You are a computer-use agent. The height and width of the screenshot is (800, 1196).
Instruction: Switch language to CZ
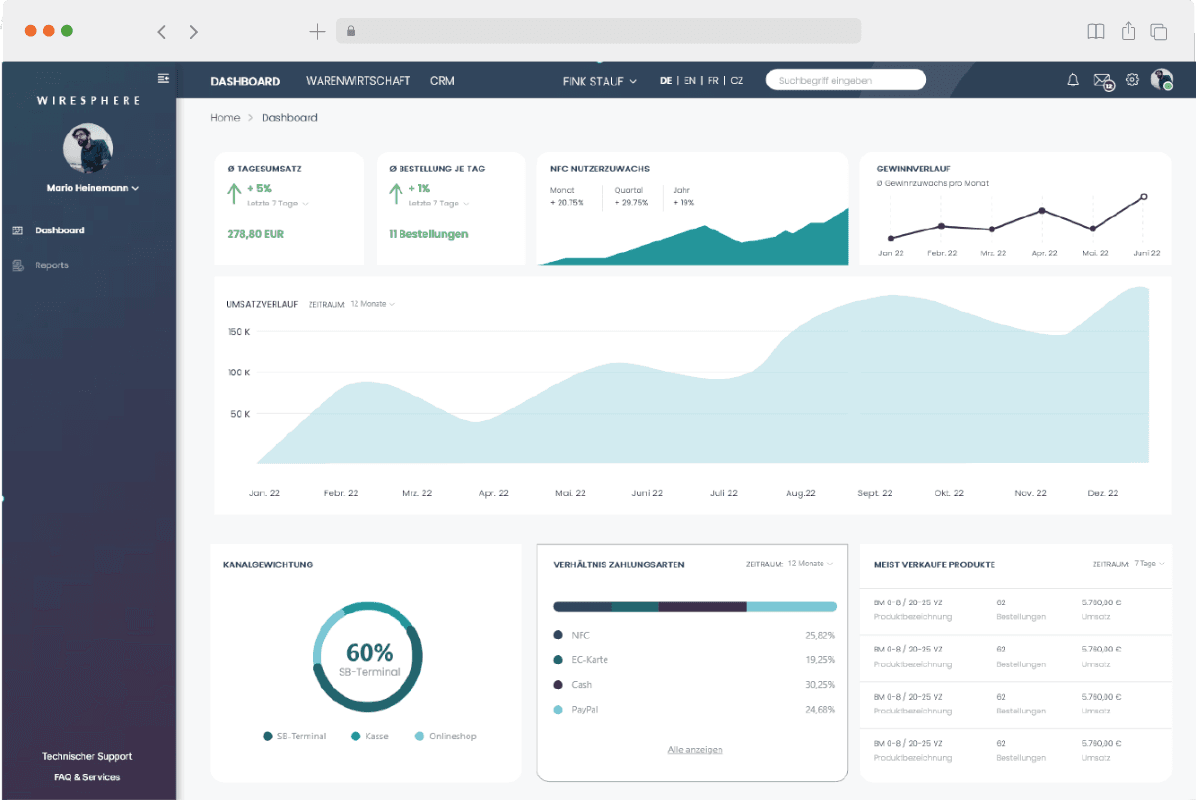pyautogui.click(x=737, y=81)
